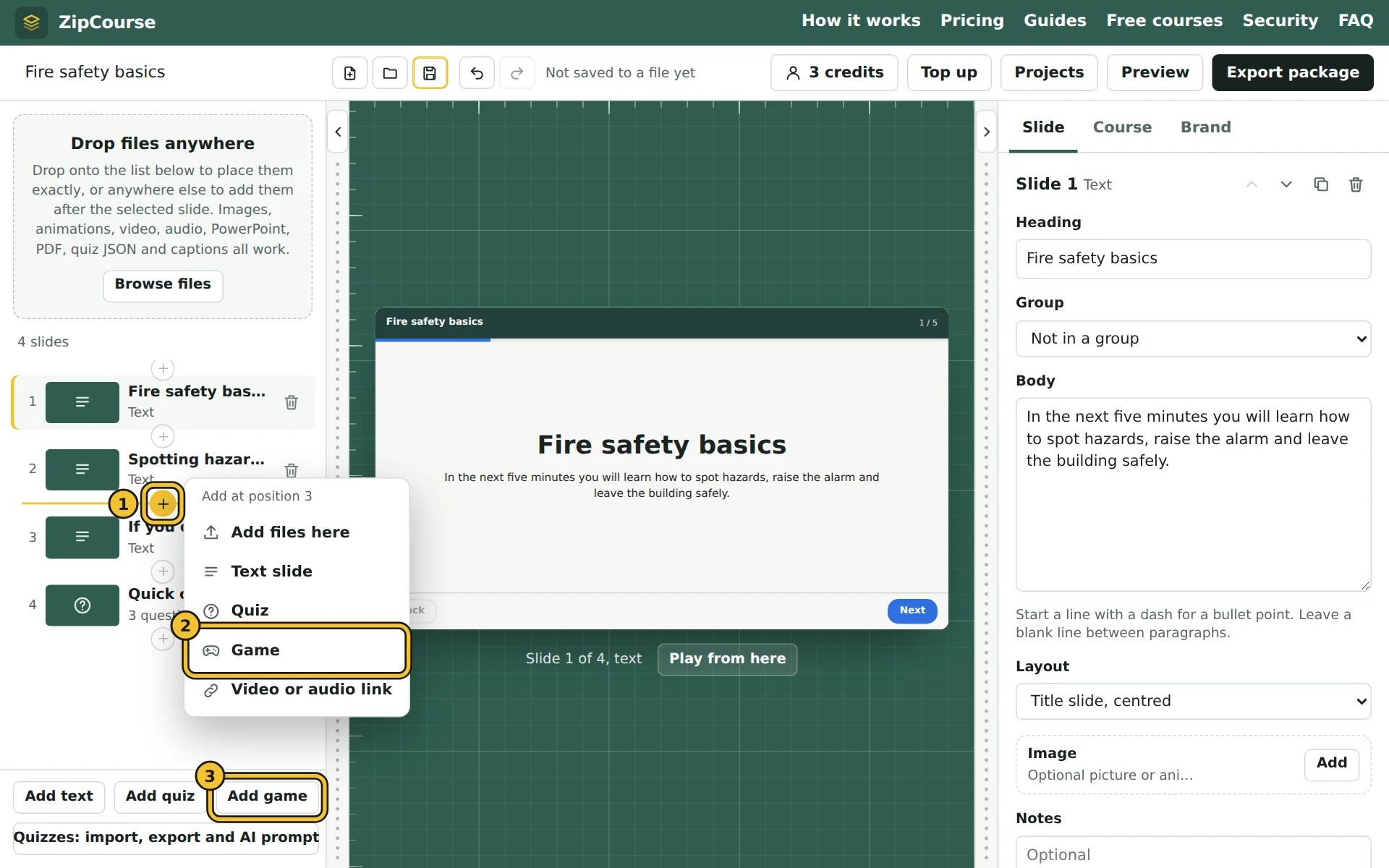Collapse the right panel with the chevron
This screenshot has height=868, width=1389.
pos(987,132)
